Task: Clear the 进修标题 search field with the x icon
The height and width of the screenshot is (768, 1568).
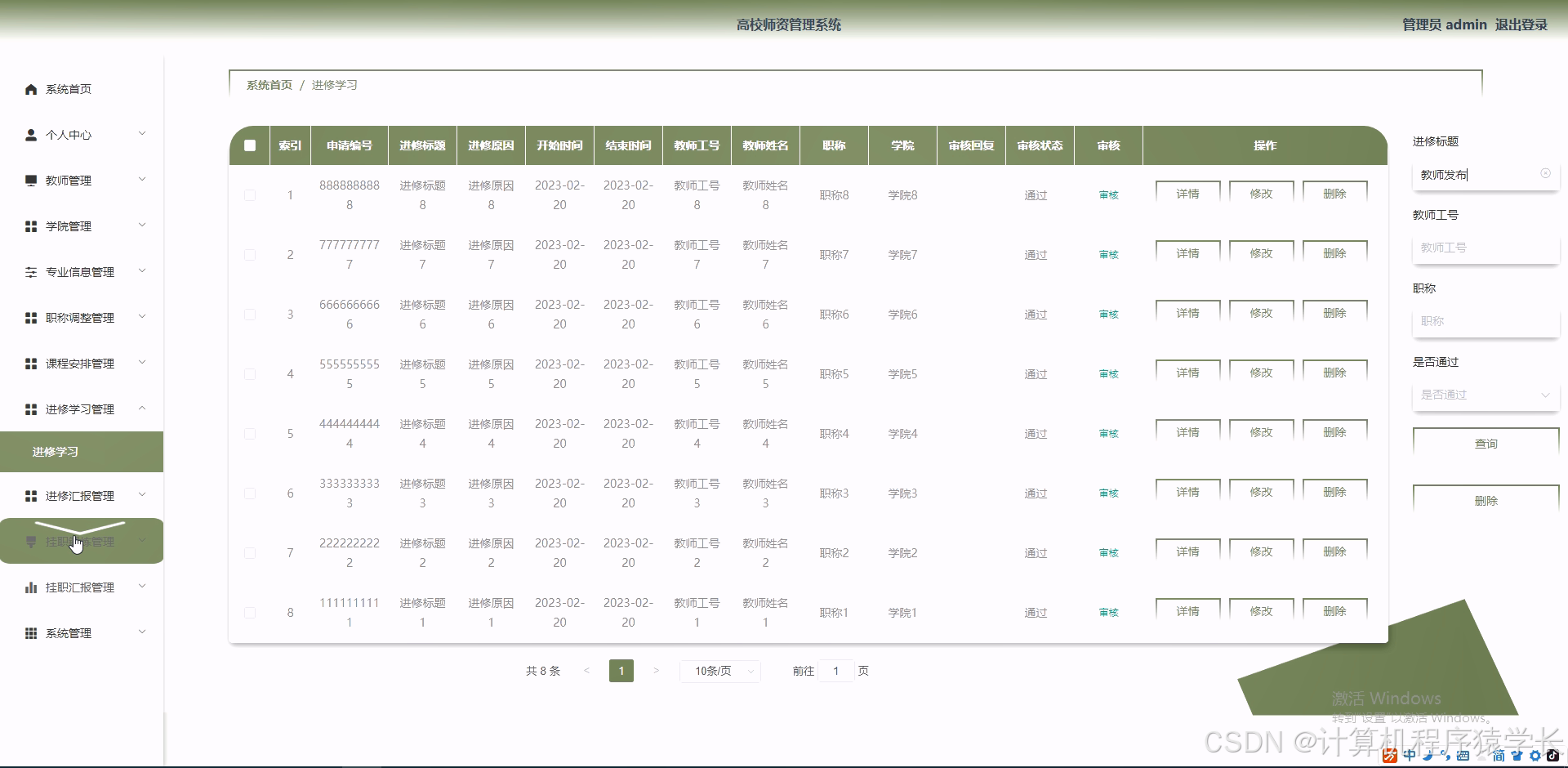Action: coord(1545,173)
